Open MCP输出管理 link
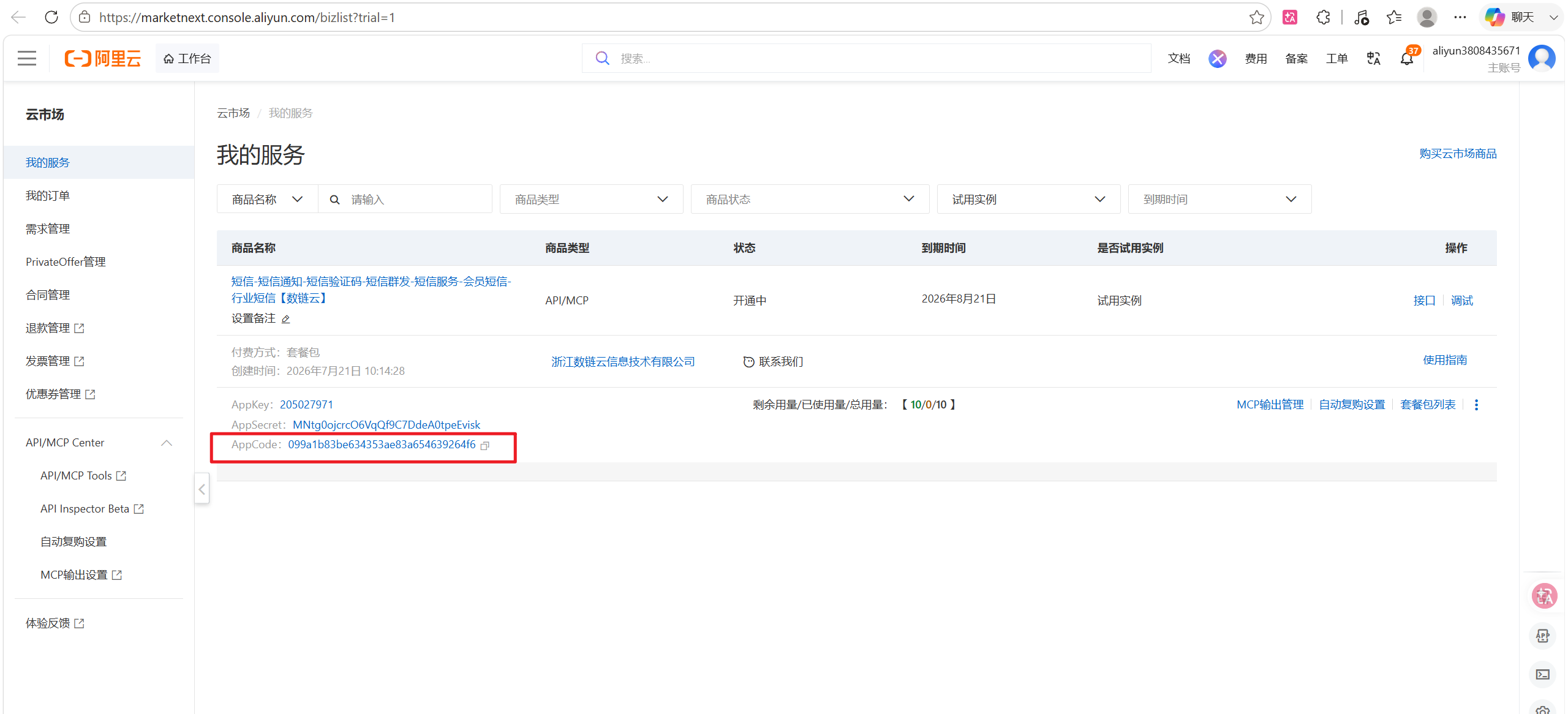The image size is (1568, 714). (1270, 405)
